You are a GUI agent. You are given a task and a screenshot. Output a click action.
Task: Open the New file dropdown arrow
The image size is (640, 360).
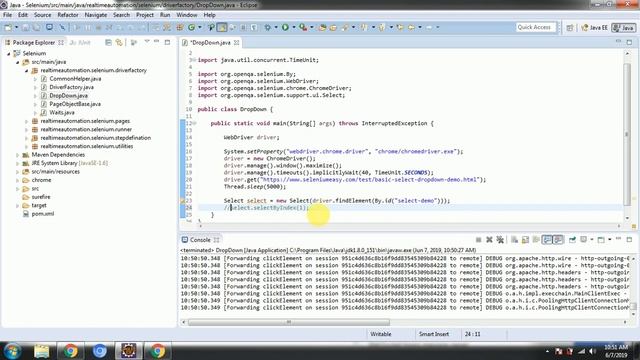pos(16,27)
